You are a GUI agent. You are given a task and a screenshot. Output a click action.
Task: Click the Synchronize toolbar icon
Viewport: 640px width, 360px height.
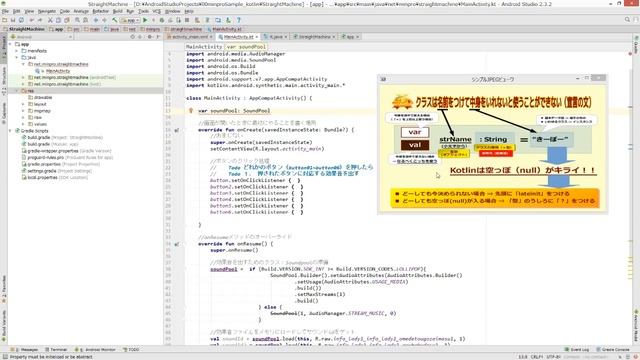[21, 20]
